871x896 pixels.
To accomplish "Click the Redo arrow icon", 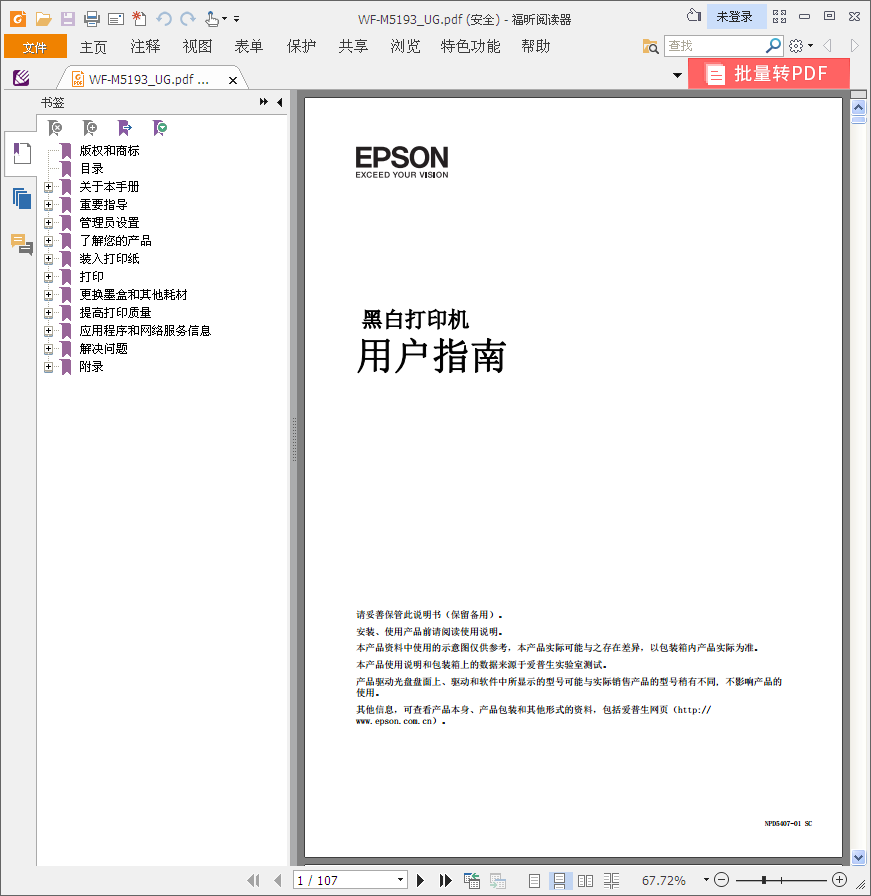I will pos(187,19).
